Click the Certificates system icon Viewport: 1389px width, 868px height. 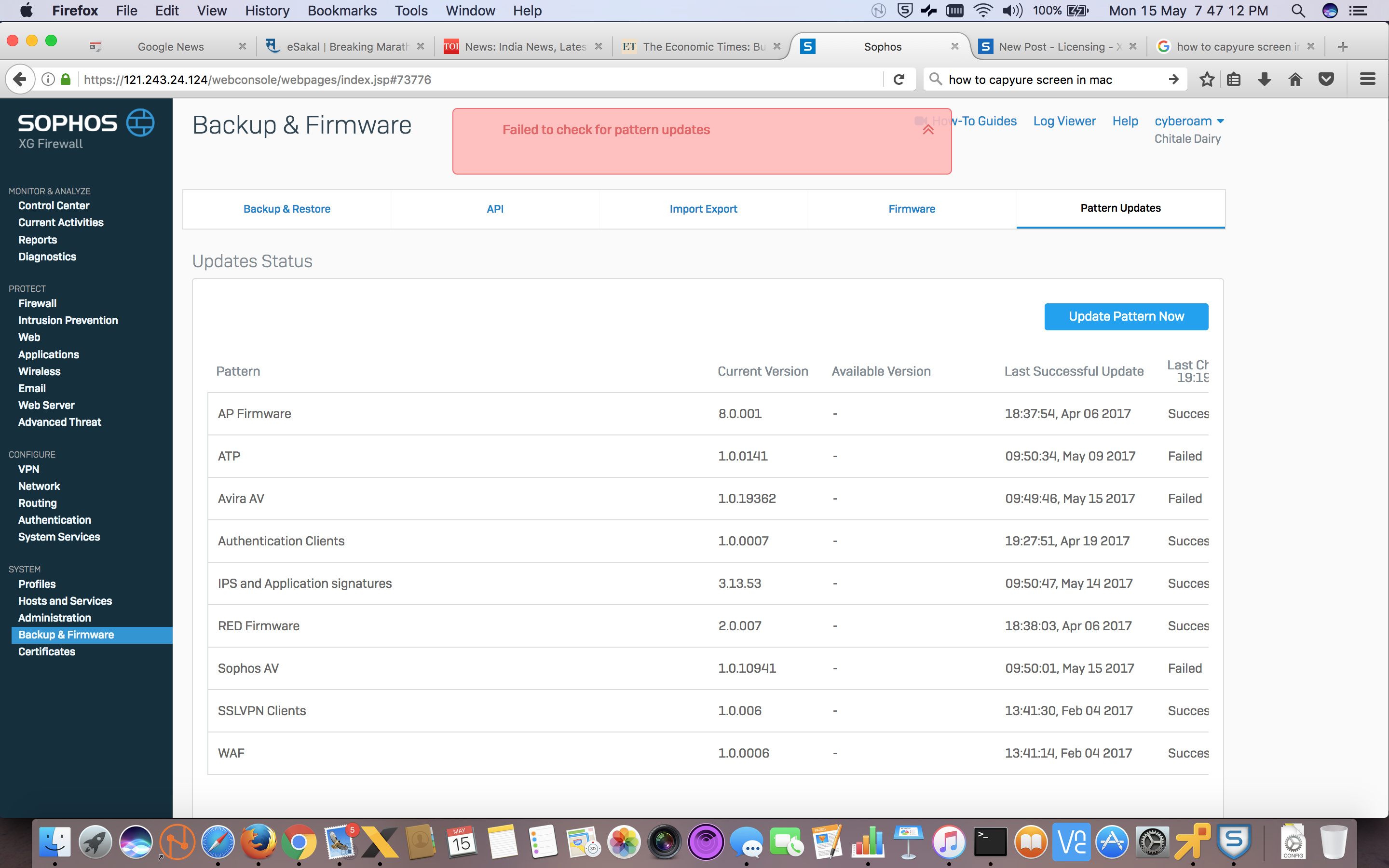[47, 651]
